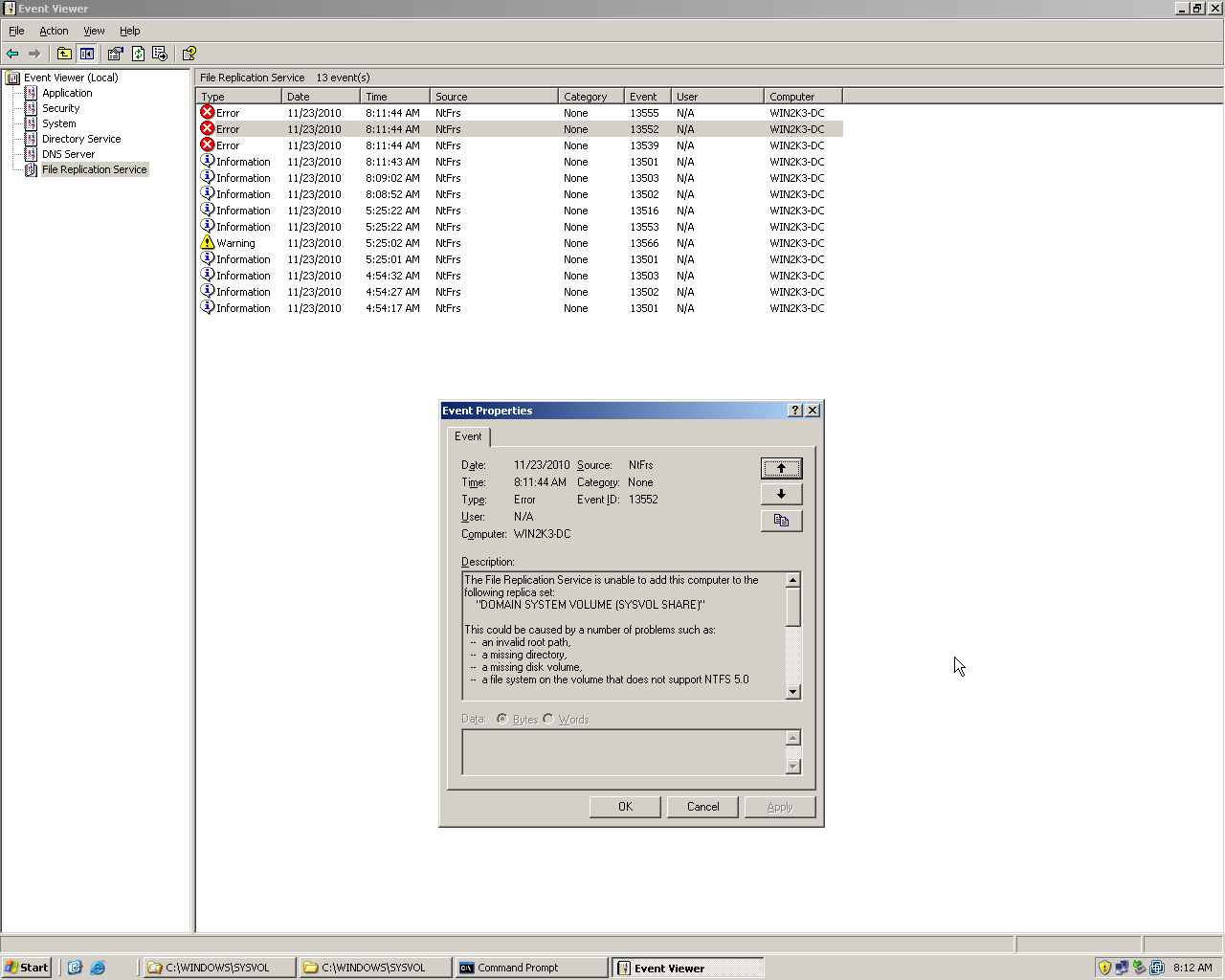Viewport: 1225px width, 980px height.
Task: Click the Internet Explorer quick launch icon
Action: click(98, 968)
